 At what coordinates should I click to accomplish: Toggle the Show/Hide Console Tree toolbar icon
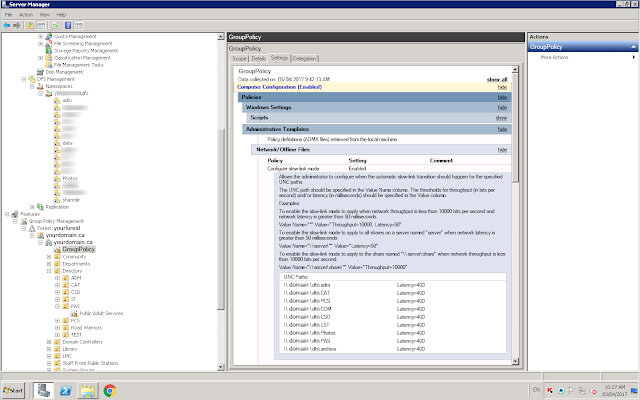click(41, 25)
